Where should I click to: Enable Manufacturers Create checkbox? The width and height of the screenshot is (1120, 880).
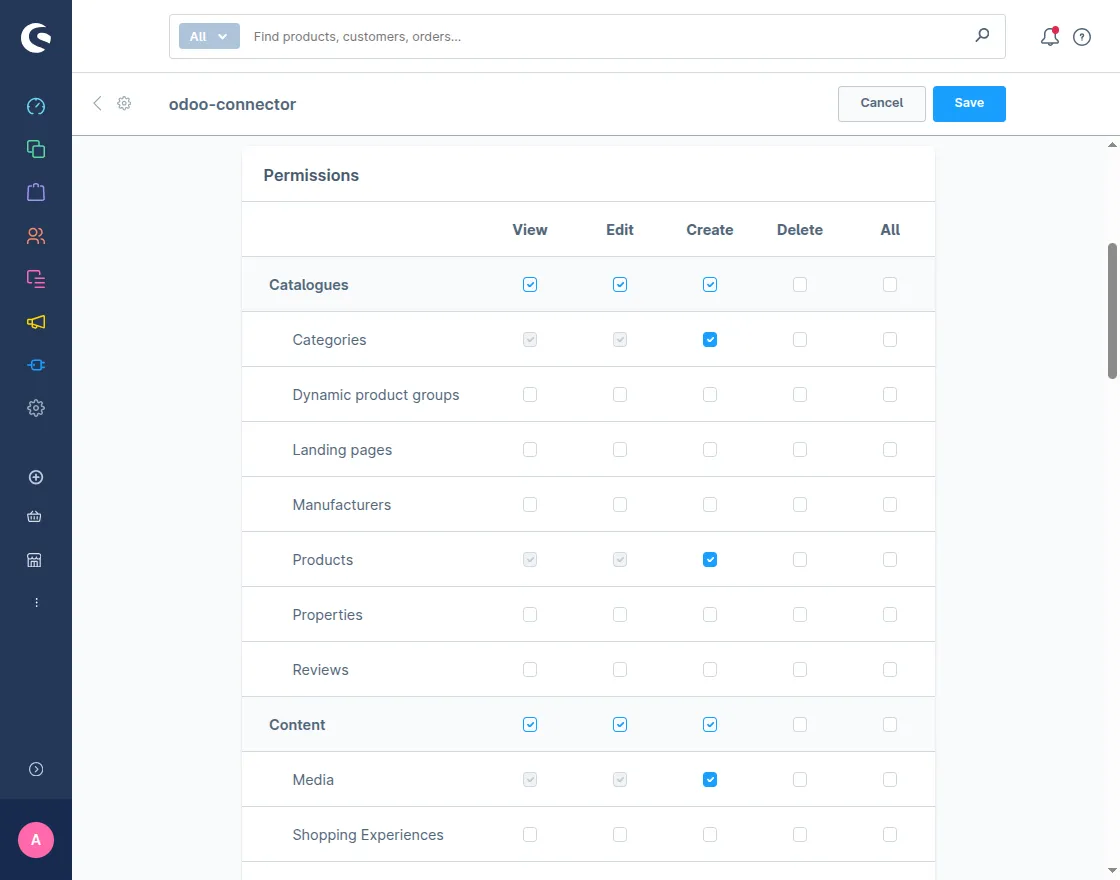(710, 504)
